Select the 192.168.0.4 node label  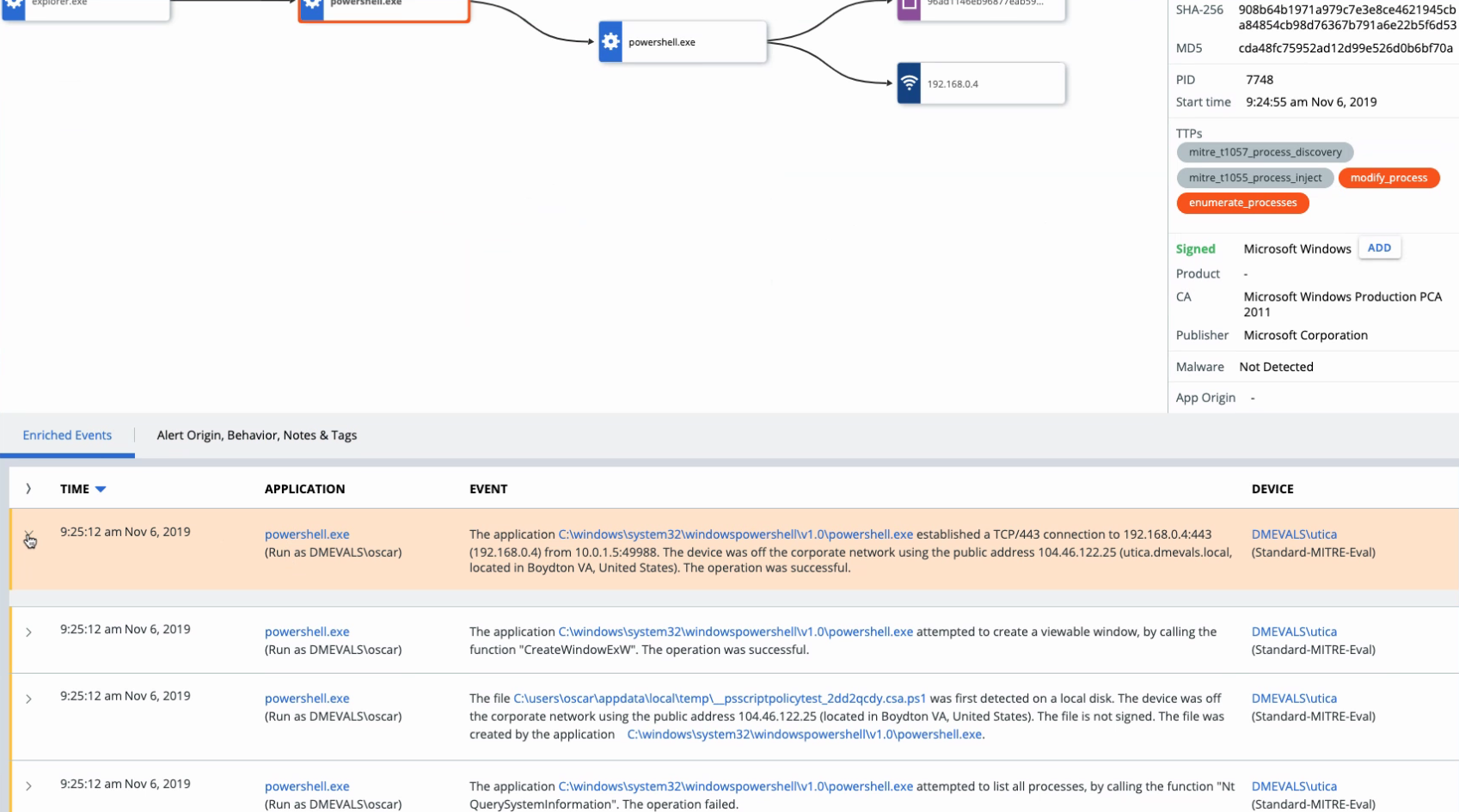[953, 84]
